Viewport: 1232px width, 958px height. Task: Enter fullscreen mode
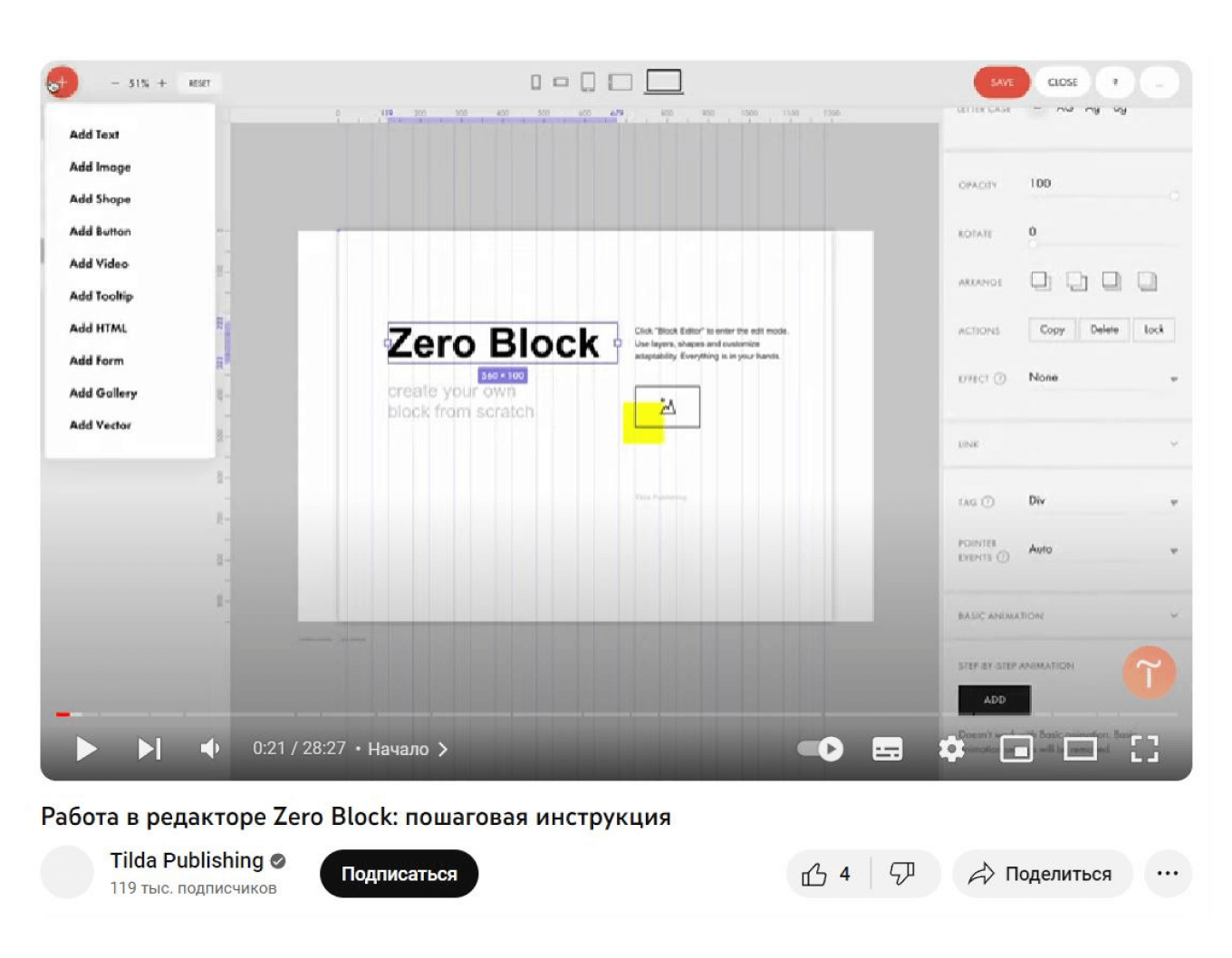(1144, 749)
